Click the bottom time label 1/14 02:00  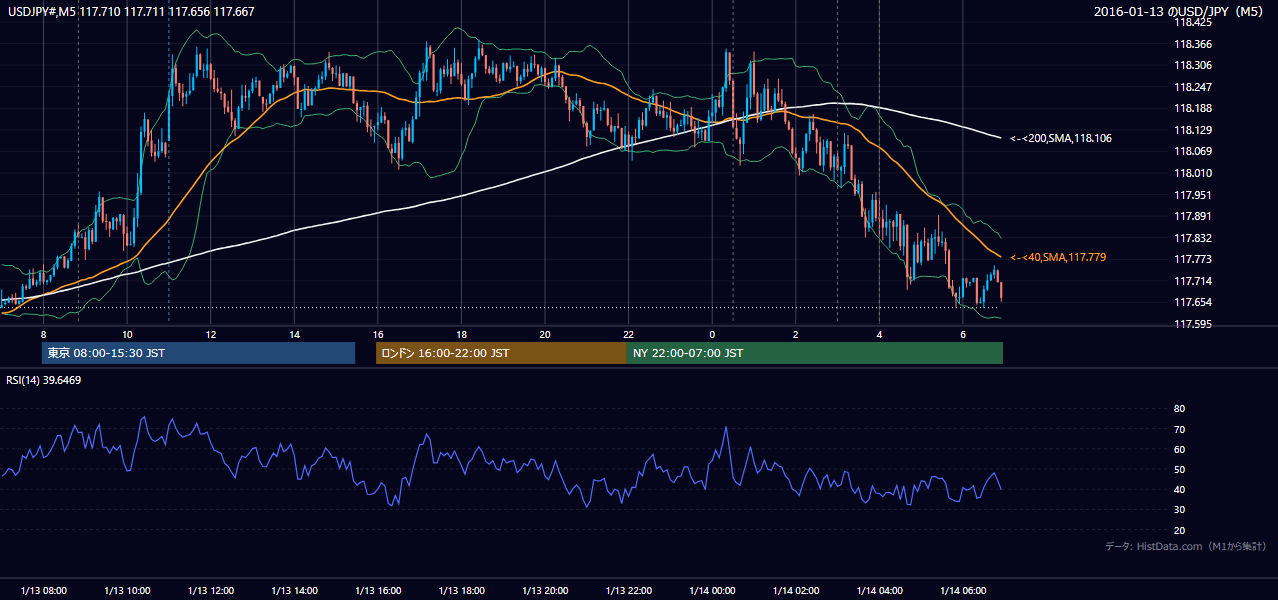point(795,591)
